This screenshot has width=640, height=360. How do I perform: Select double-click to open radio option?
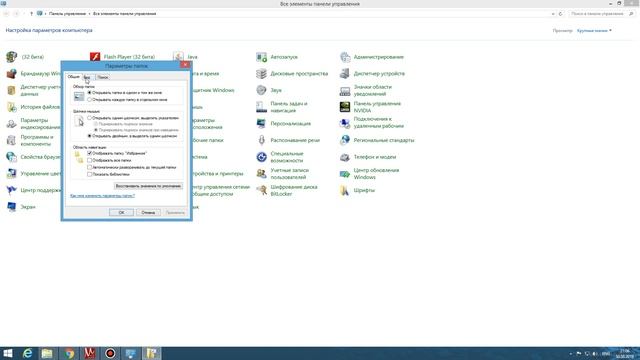[89, 136]
